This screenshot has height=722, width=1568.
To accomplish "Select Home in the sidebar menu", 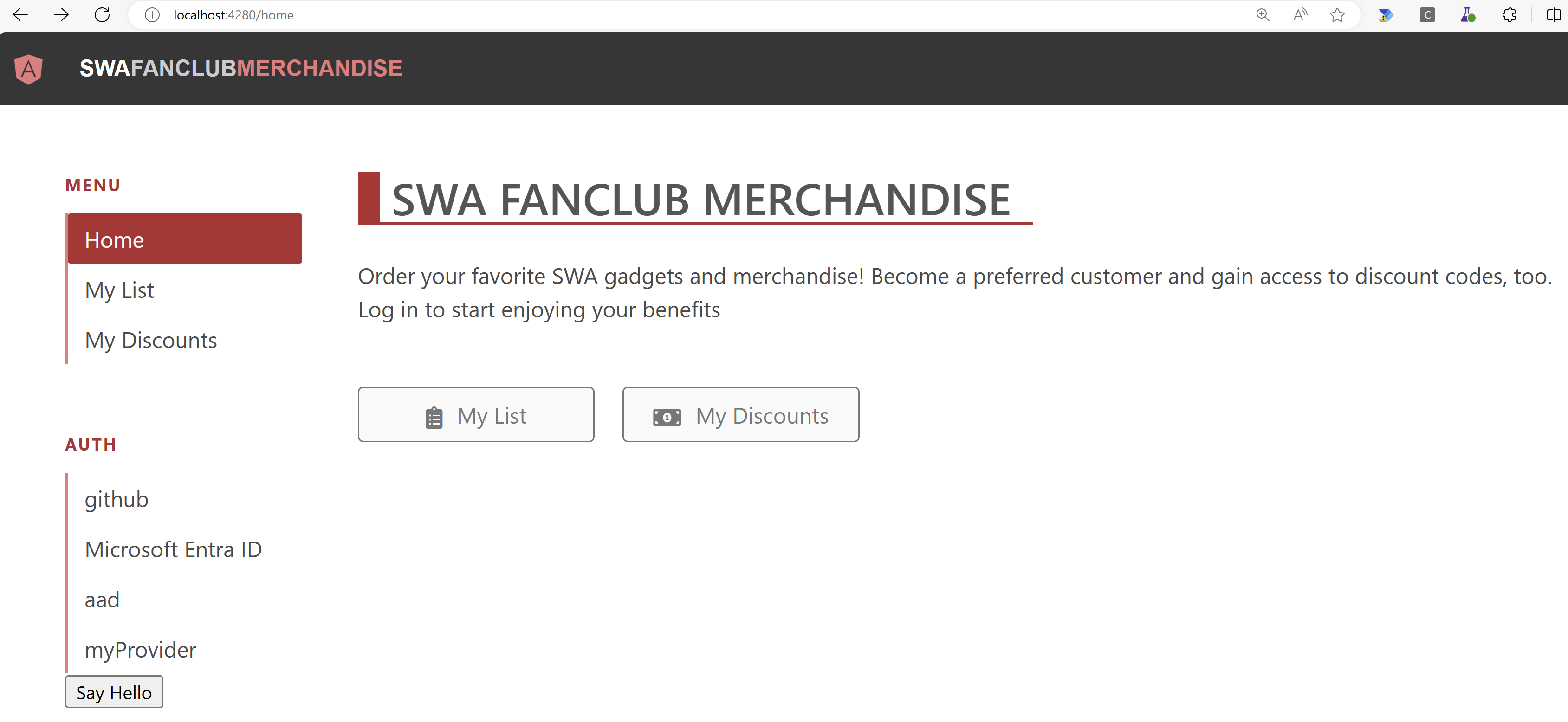I will (x=184, y=239).
